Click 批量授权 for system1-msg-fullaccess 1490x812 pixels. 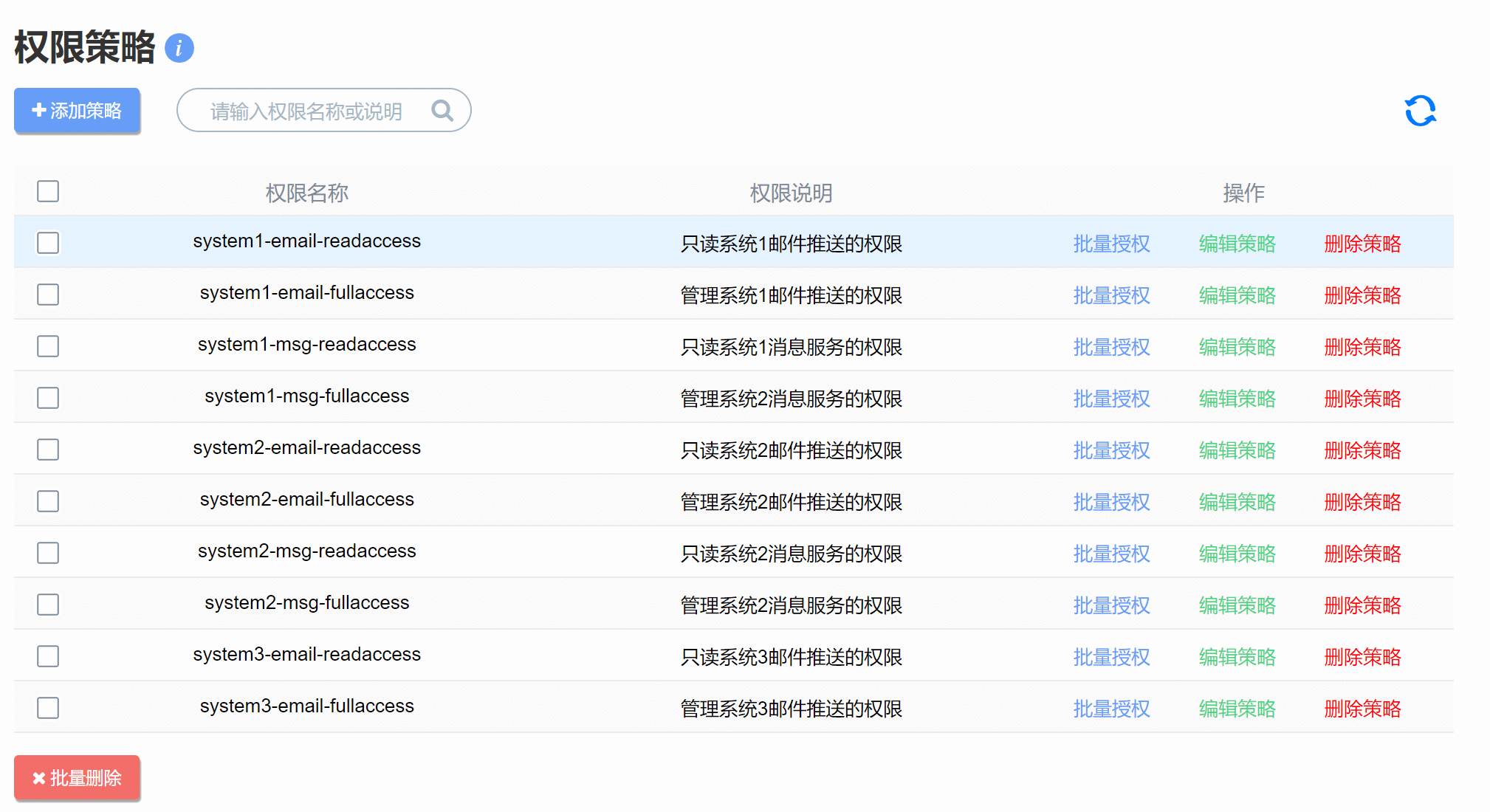click(x=1111, y=399)
